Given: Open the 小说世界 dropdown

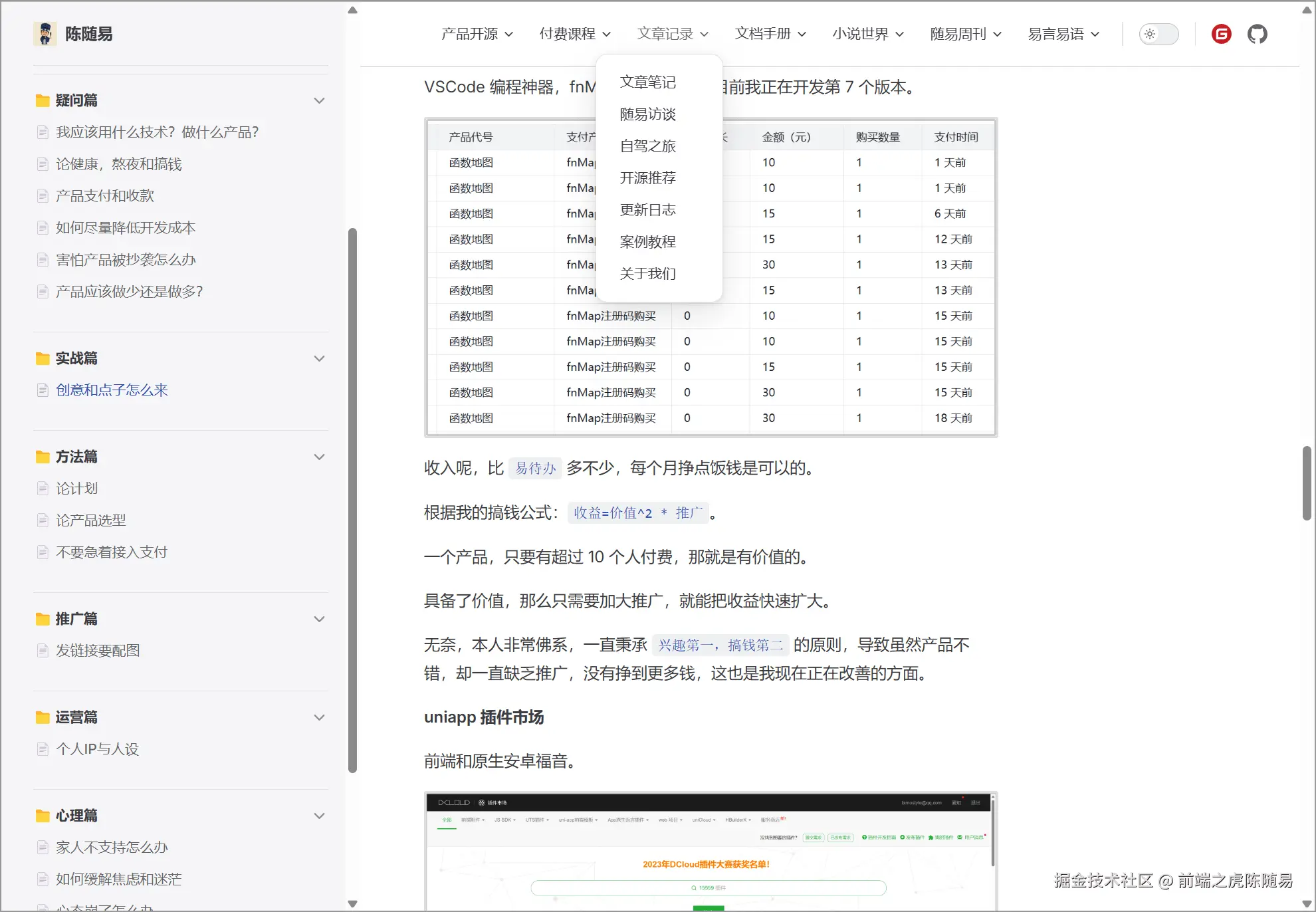Looking at the screenshot, I should [x=862, y=34].
